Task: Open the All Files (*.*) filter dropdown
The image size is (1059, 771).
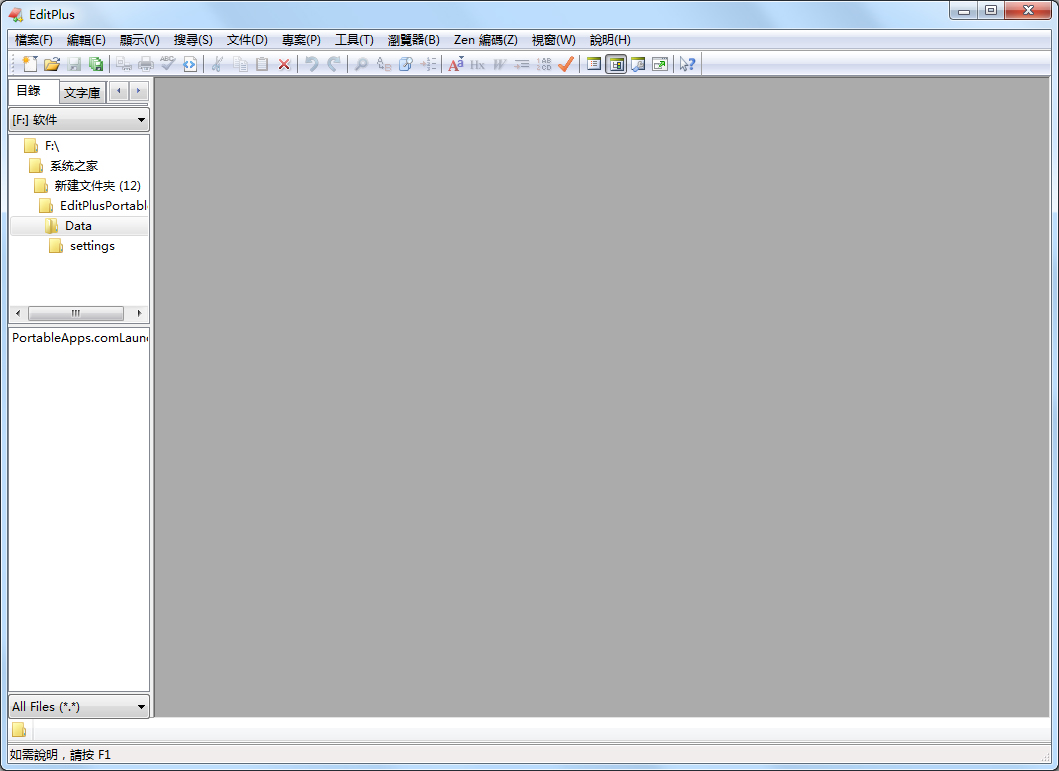Action: tap(140, 706)
